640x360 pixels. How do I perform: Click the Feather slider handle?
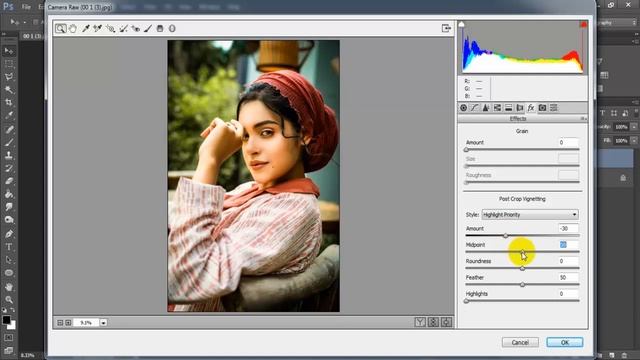pos(522,284)
